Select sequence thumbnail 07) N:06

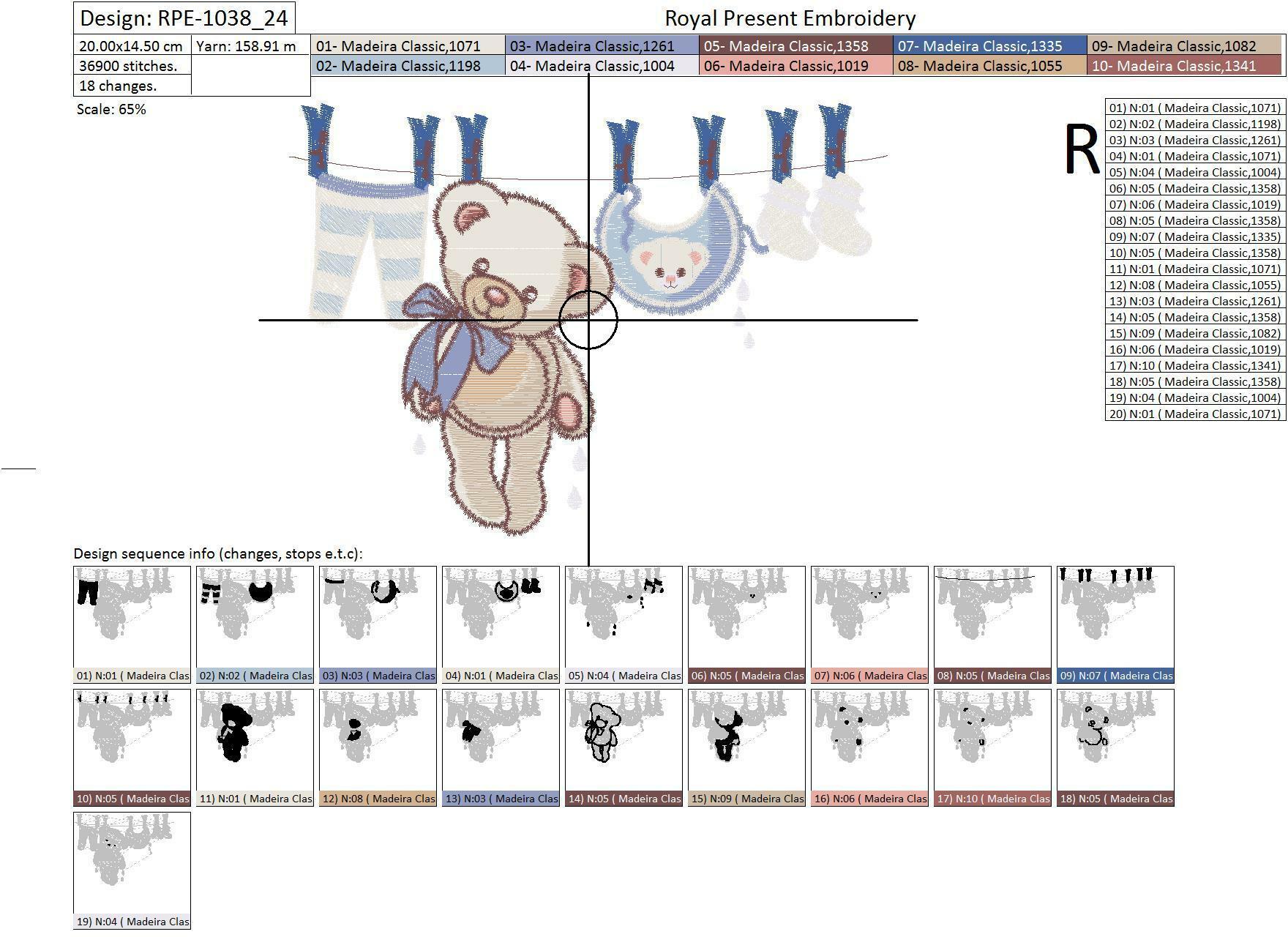point(869,625)
